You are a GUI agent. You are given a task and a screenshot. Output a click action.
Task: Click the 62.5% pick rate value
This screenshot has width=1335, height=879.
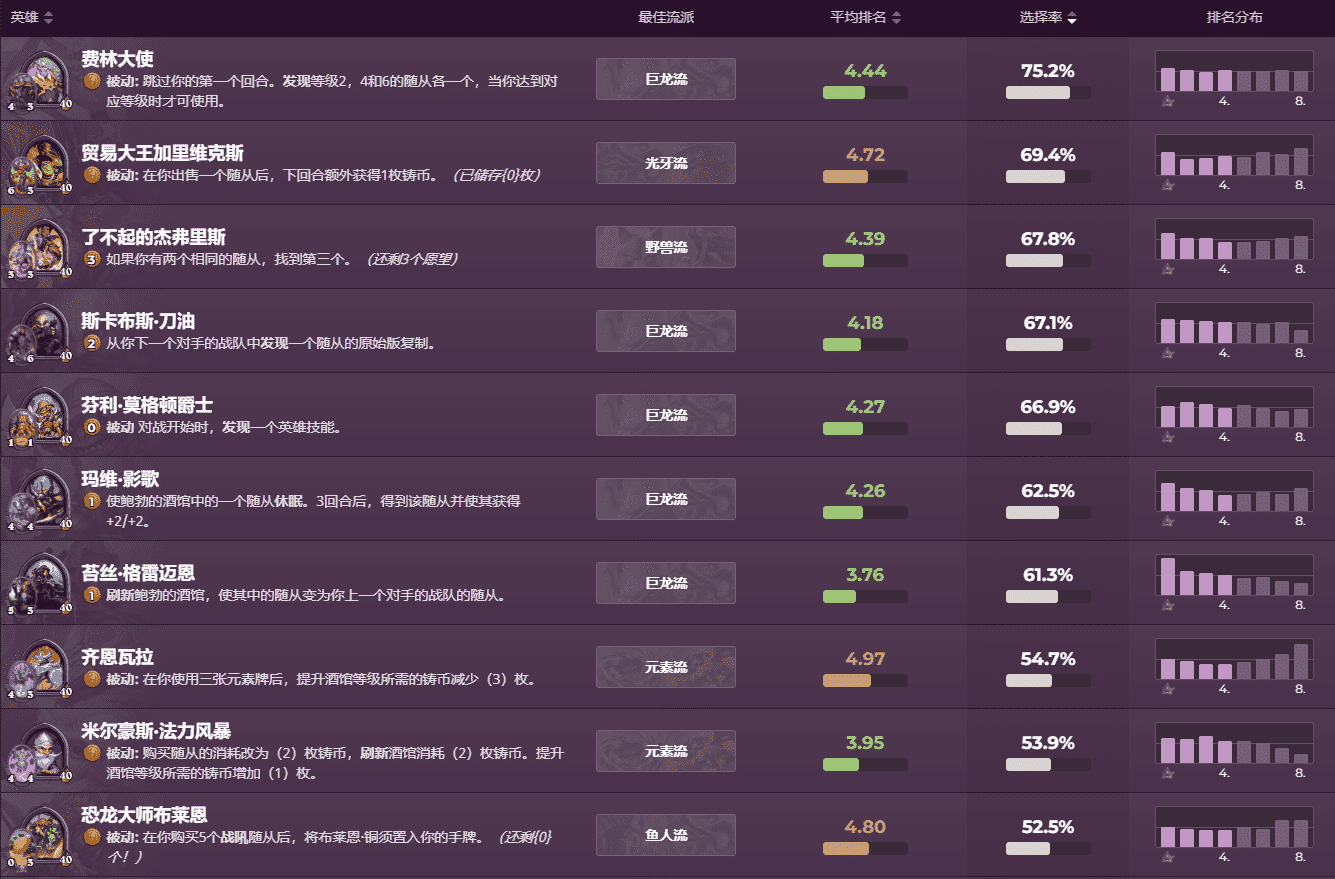coord(1048,491)
